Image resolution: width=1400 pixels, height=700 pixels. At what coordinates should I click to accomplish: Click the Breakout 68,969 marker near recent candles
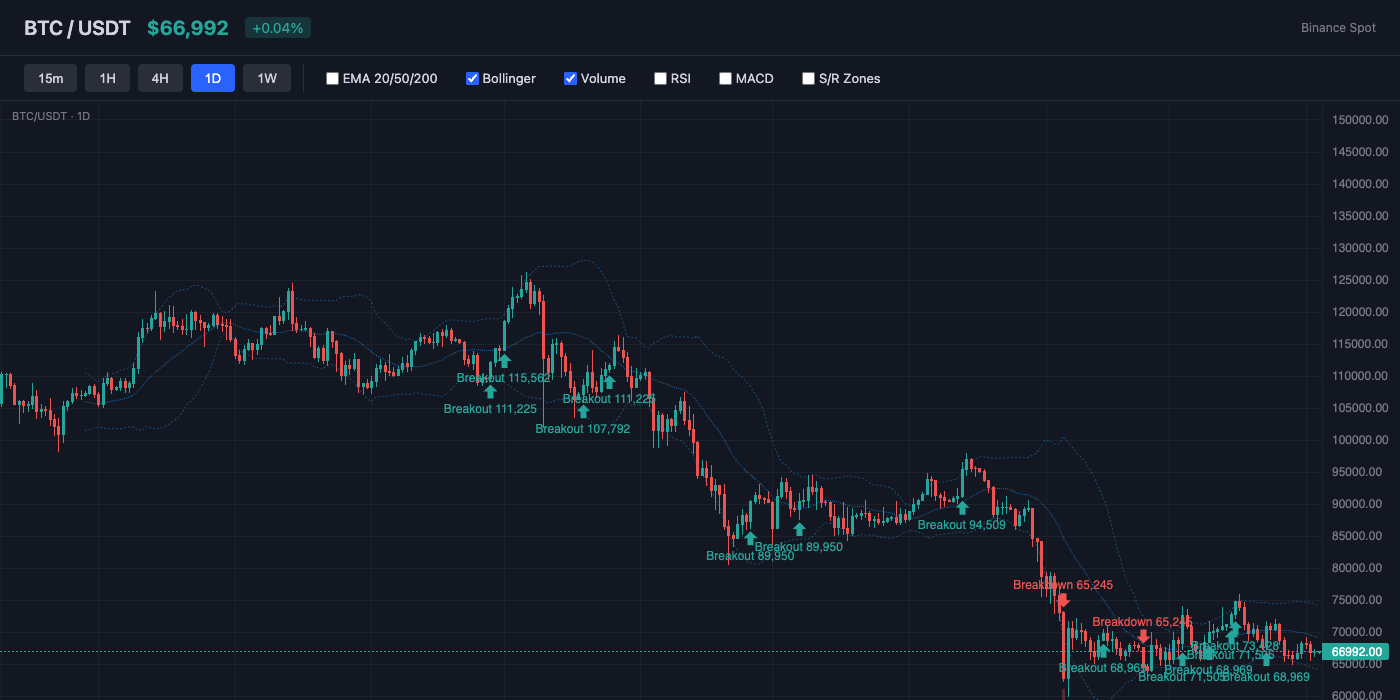[x=1266, y=658]
